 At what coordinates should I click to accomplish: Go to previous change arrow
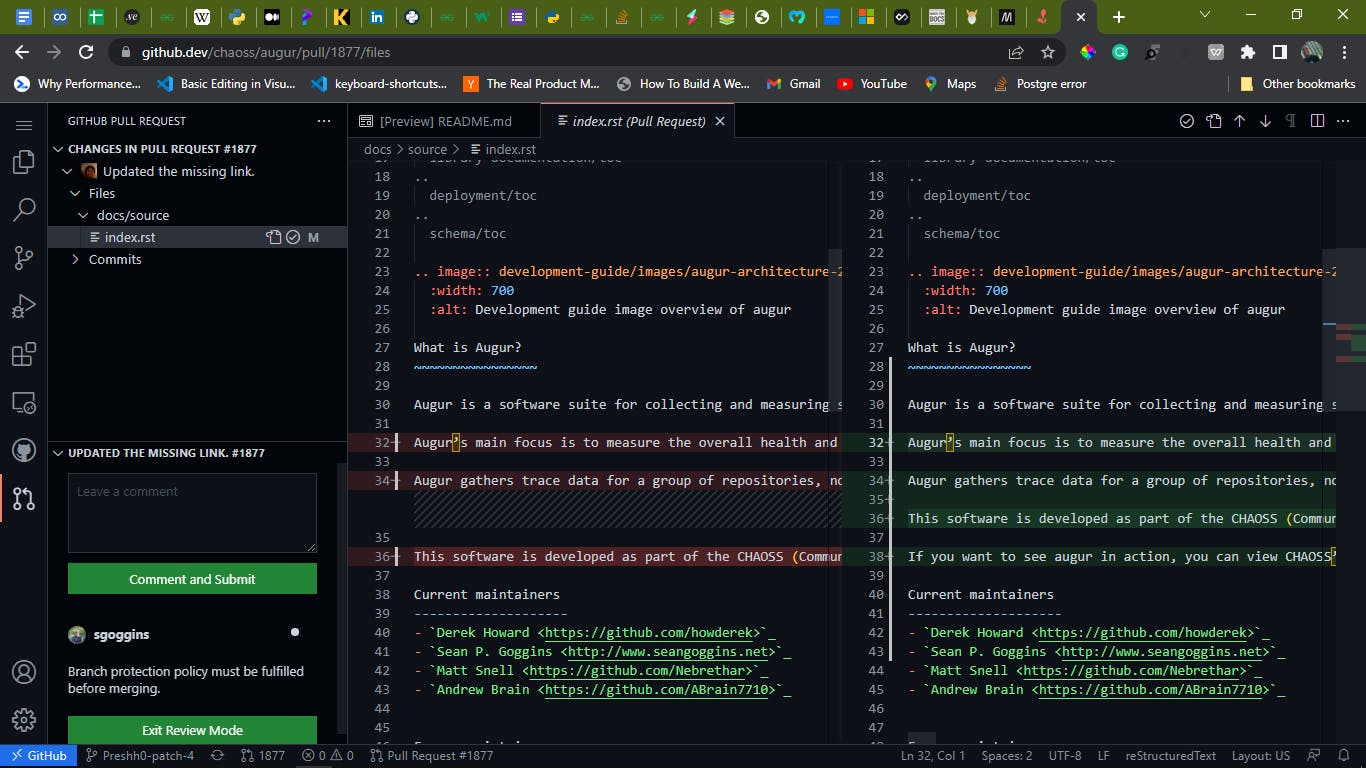(x=1239, y=121)
